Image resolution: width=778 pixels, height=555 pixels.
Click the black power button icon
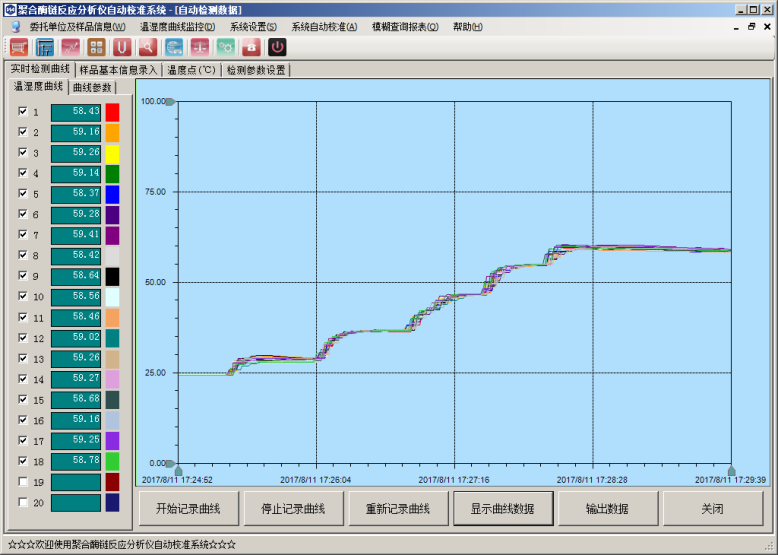point(277,46)
